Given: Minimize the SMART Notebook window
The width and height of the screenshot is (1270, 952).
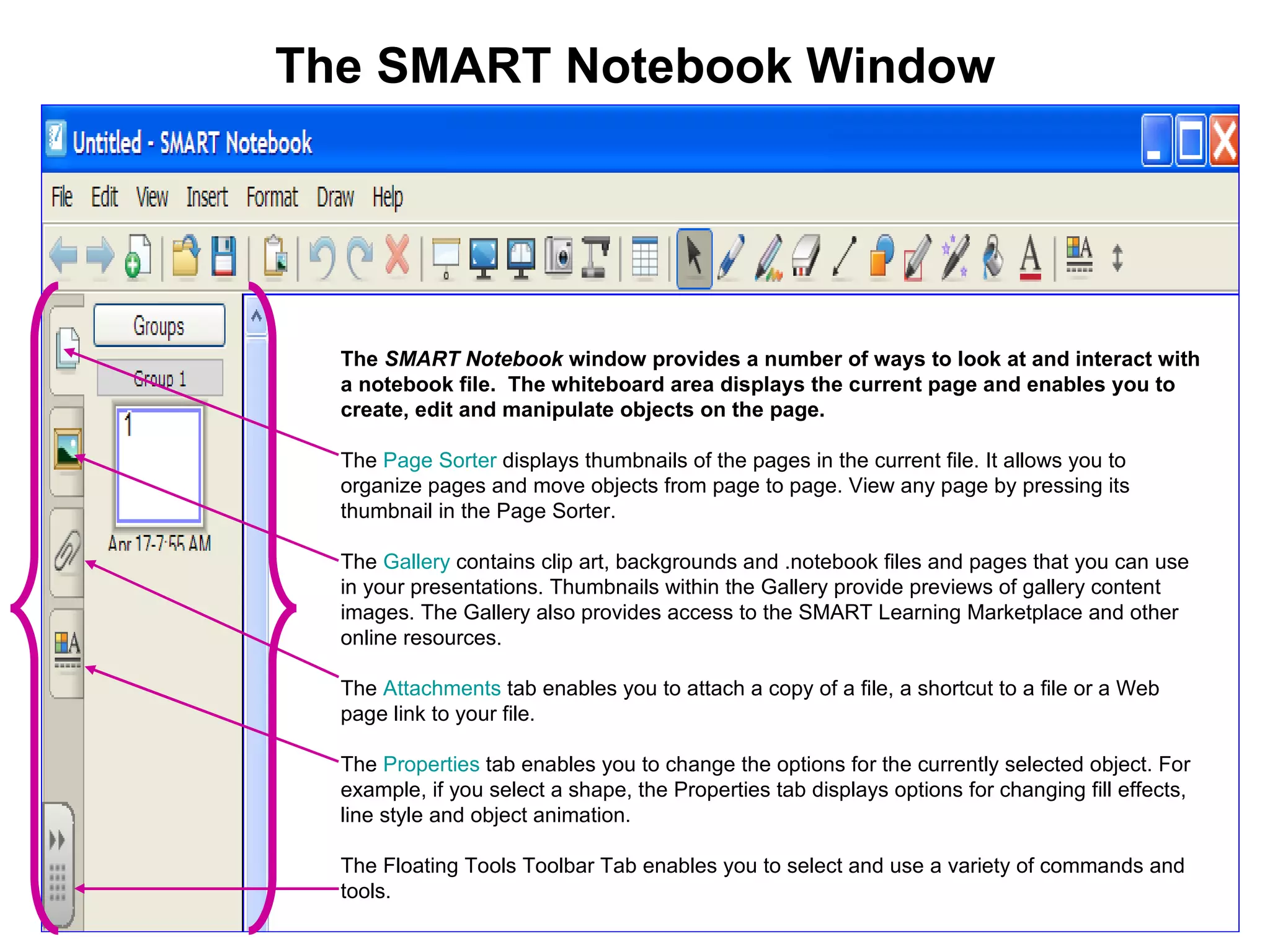Looking at the screenshot, I should [x=1157, y=140].
